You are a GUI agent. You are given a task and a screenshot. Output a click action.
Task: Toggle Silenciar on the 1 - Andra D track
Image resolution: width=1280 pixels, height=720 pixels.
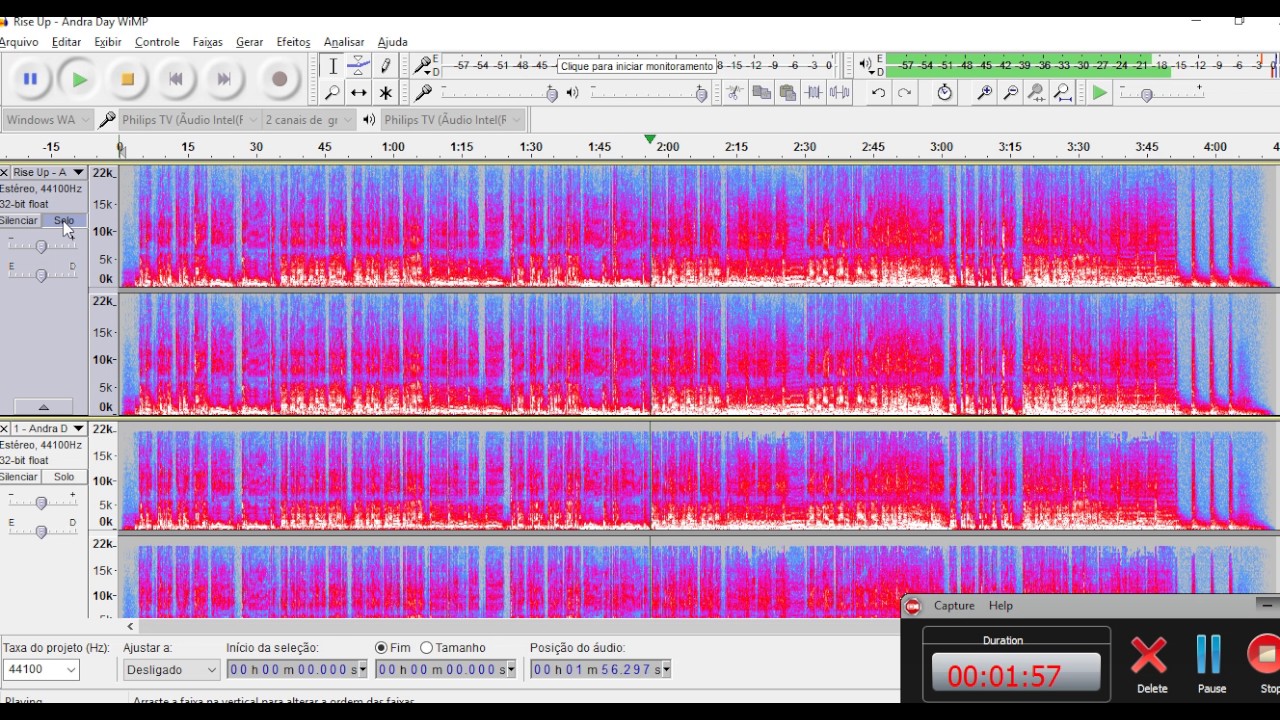(x=19, y=477)
